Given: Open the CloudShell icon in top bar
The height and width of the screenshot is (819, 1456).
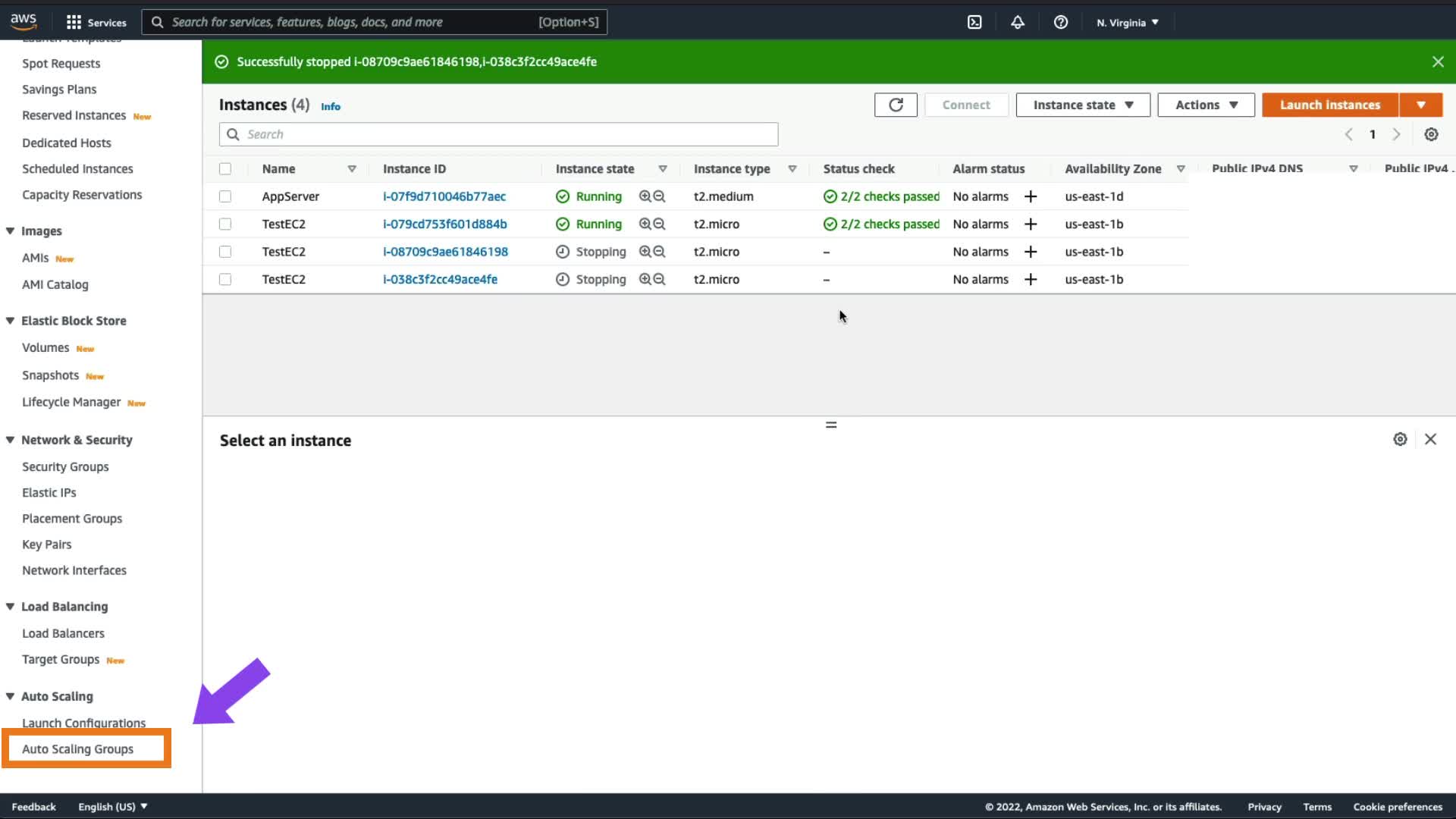Looking at the screenshot, I should point(974,22).
